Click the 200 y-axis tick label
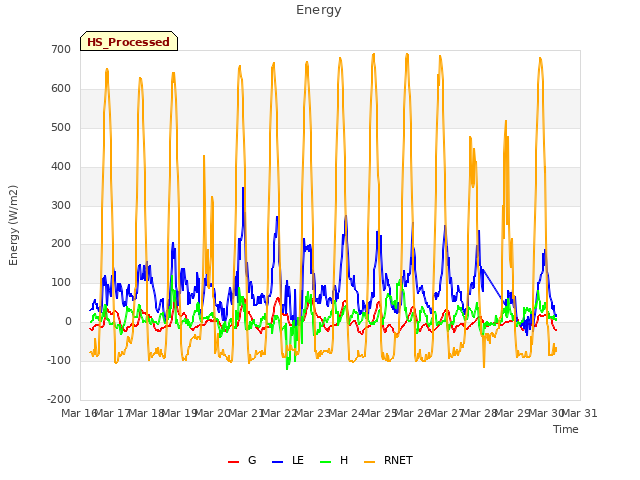 (61, 244)
